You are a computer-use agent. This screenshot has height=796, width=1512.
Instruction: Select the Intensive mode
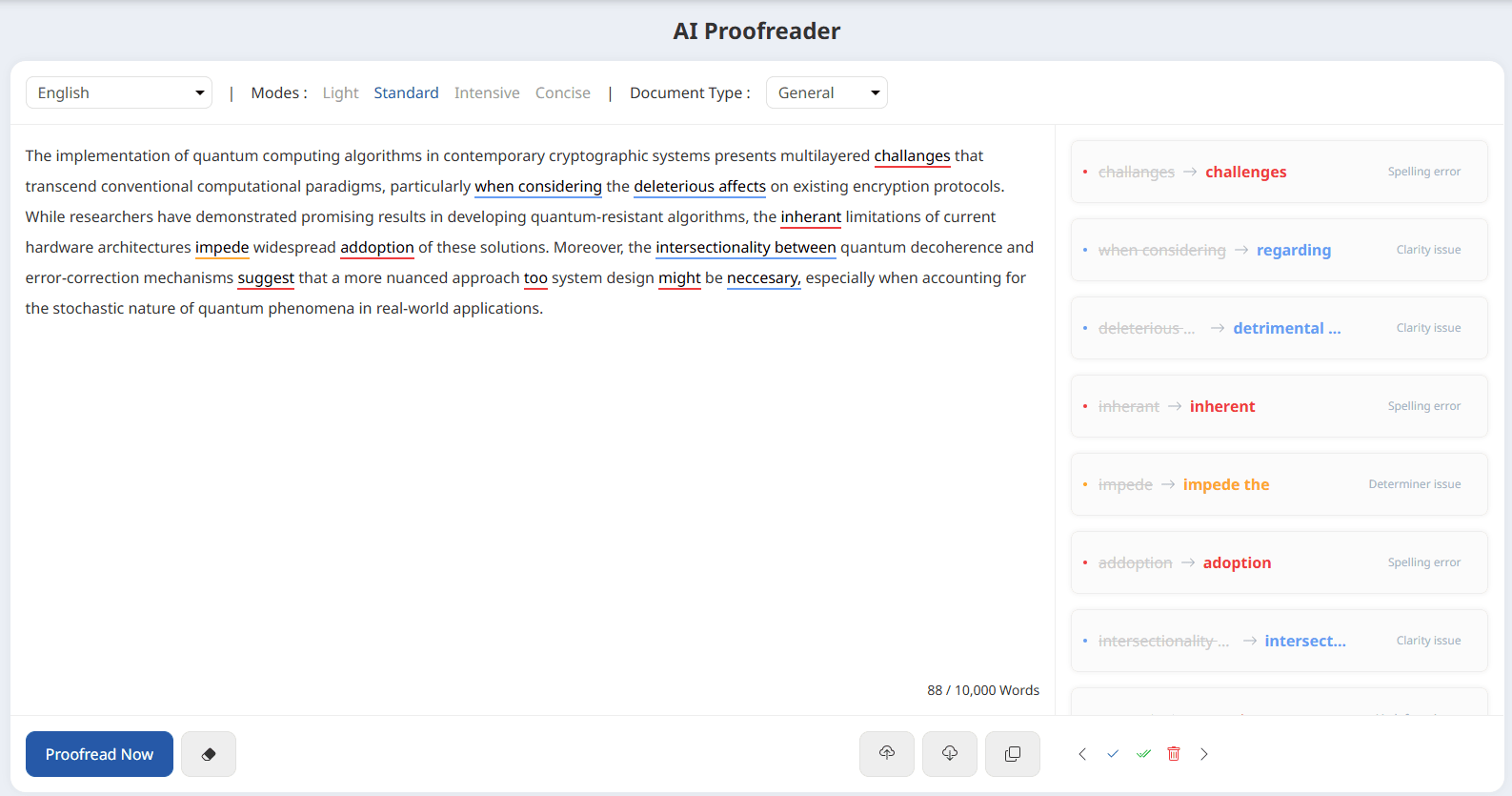click(487, 92)
